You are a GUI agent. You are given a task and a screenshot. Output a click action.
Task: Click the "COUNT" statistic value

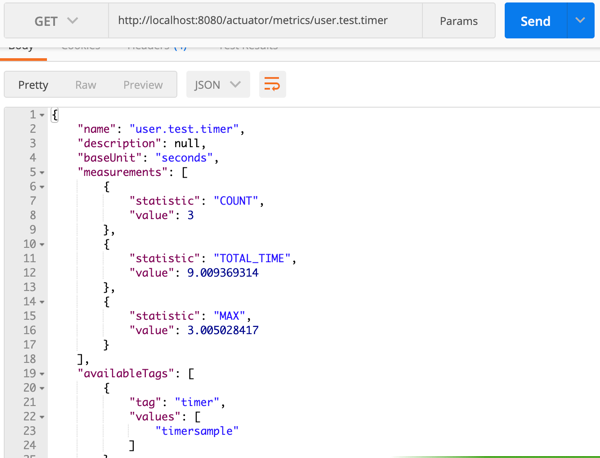(x=236, y=201)
